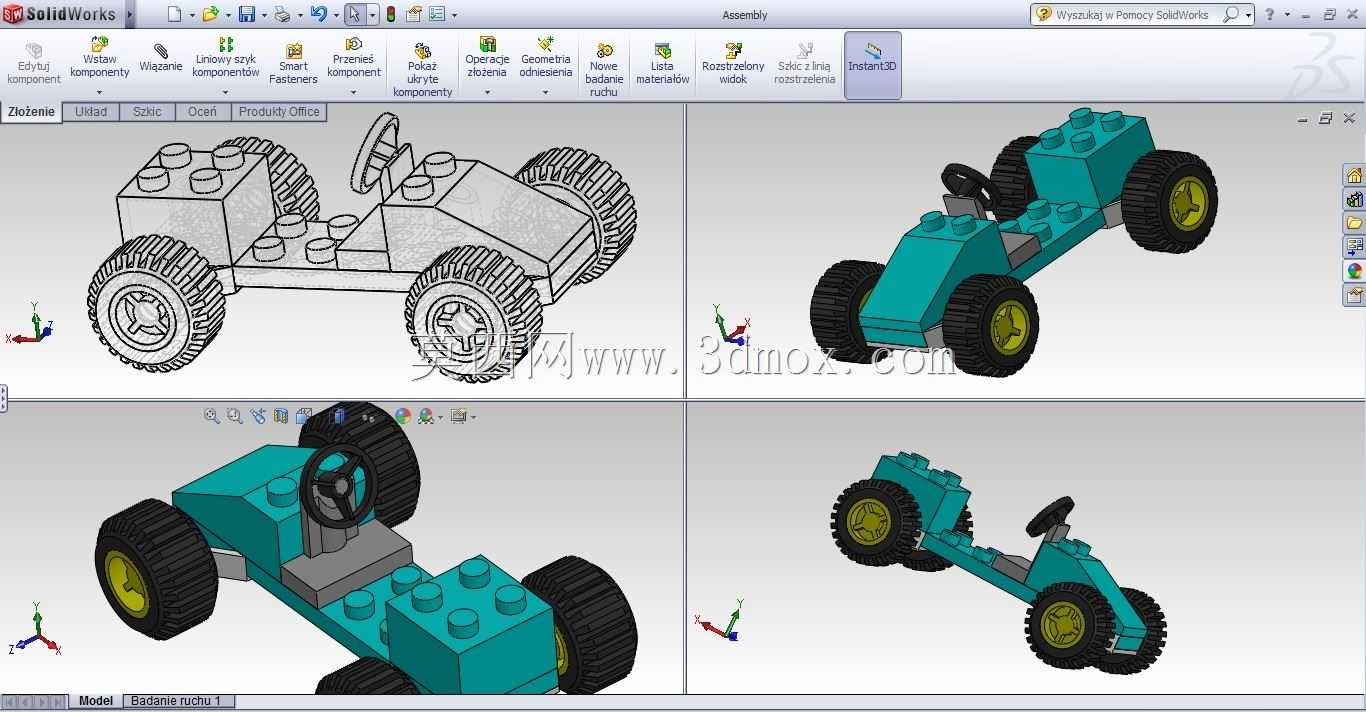Click the Wiązanie (mate) paperclip tool
Image resolution: width=1366 pixels, height=712 pixels.
[x=161, y=59]
